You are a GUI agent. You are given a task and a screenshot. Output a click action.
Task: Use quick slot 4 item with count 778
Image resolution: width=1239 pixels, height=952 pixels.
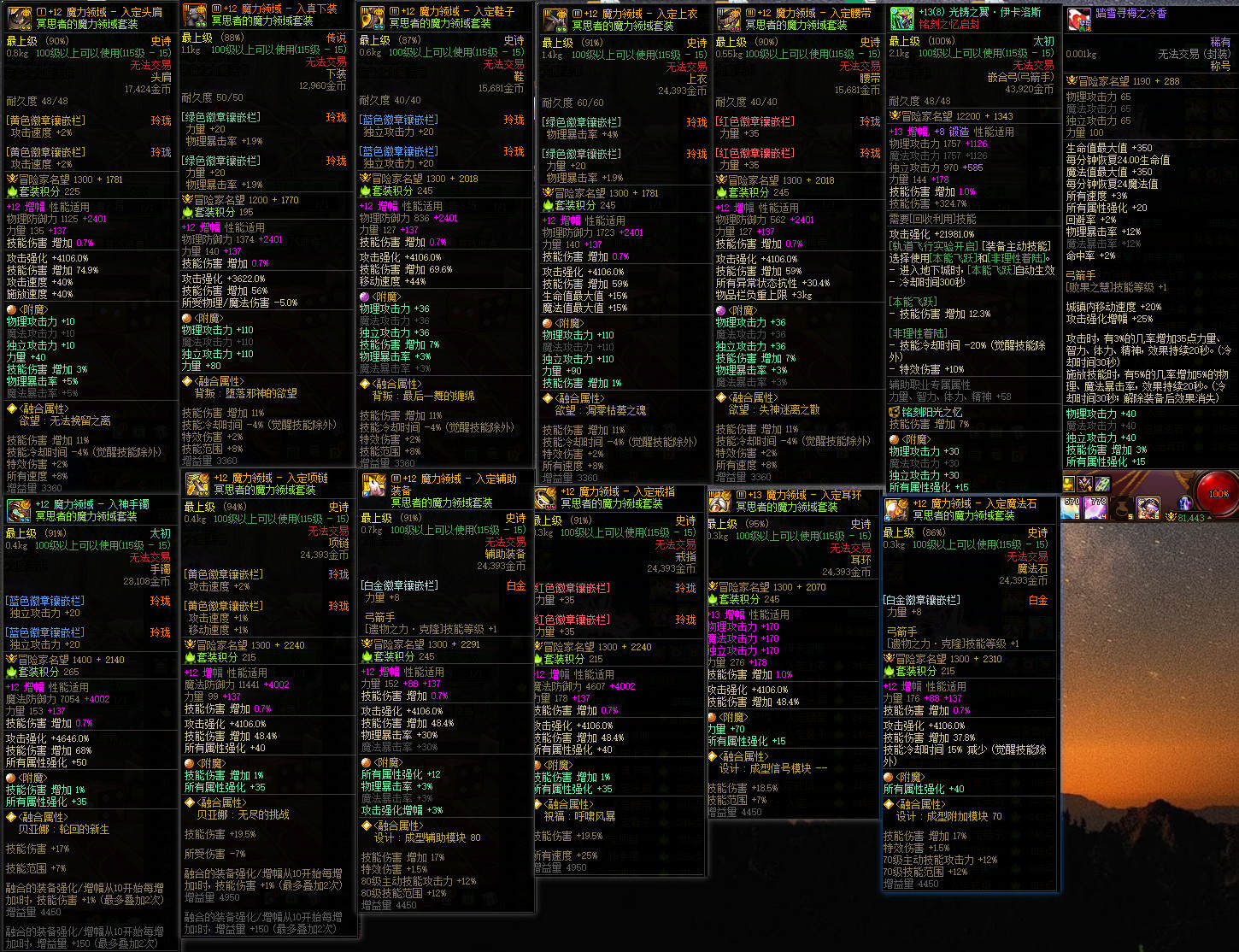click(1095, 508)
